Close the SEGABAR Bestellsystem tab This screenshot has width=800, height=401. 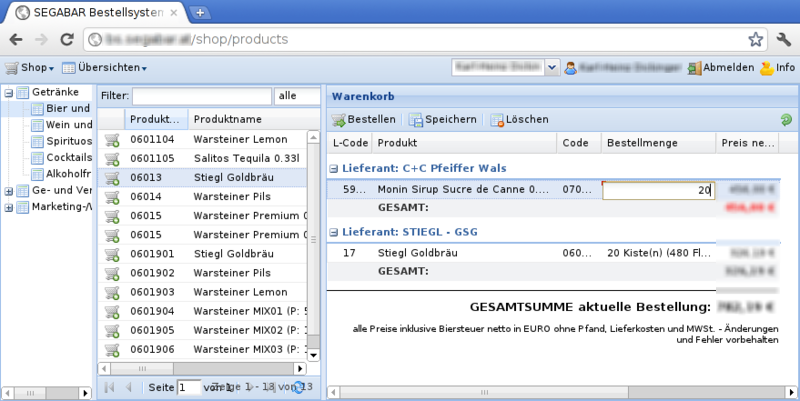pos(173,13)
